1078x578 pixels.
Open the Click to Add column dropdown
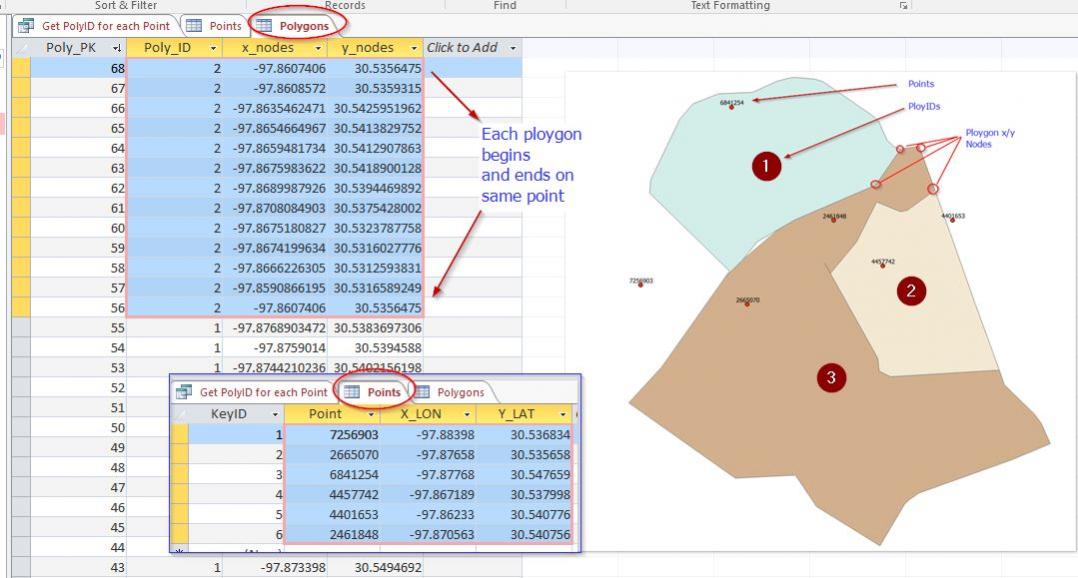(x=513, y=48)
